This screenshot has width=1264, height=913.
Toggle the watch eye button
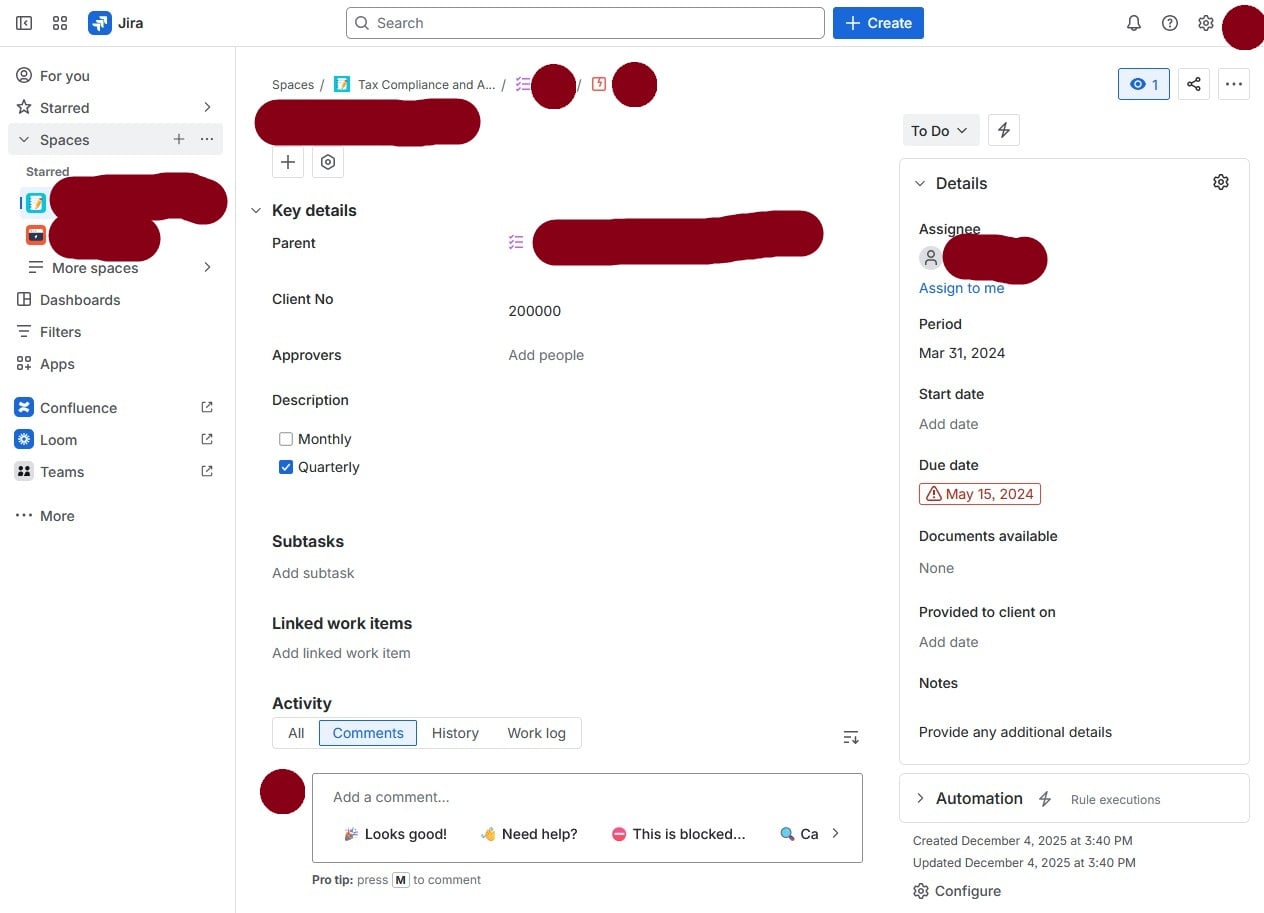point(1144,84)
